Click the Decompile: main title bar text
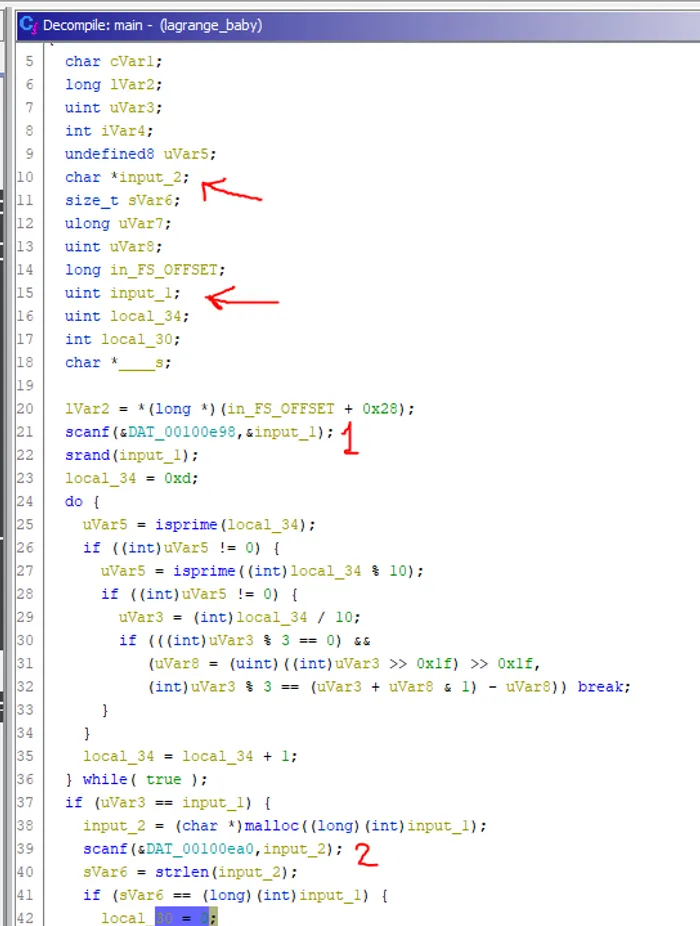 (152, 25)
